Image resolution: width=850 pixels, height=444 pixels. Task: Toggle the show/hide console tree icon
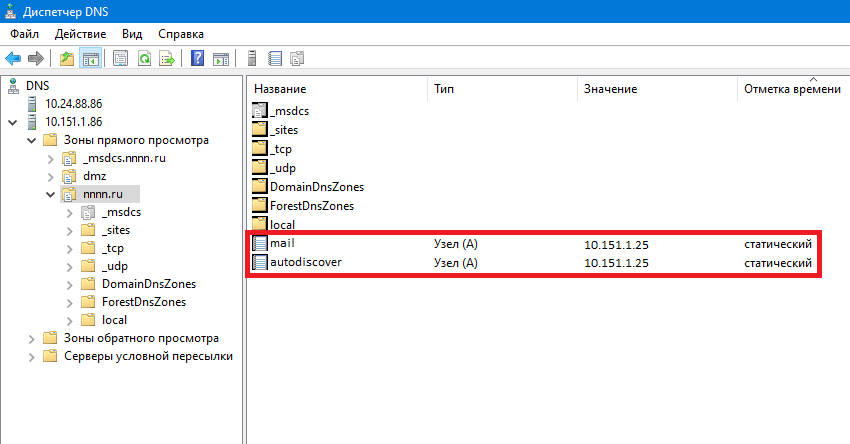[91, 58]
